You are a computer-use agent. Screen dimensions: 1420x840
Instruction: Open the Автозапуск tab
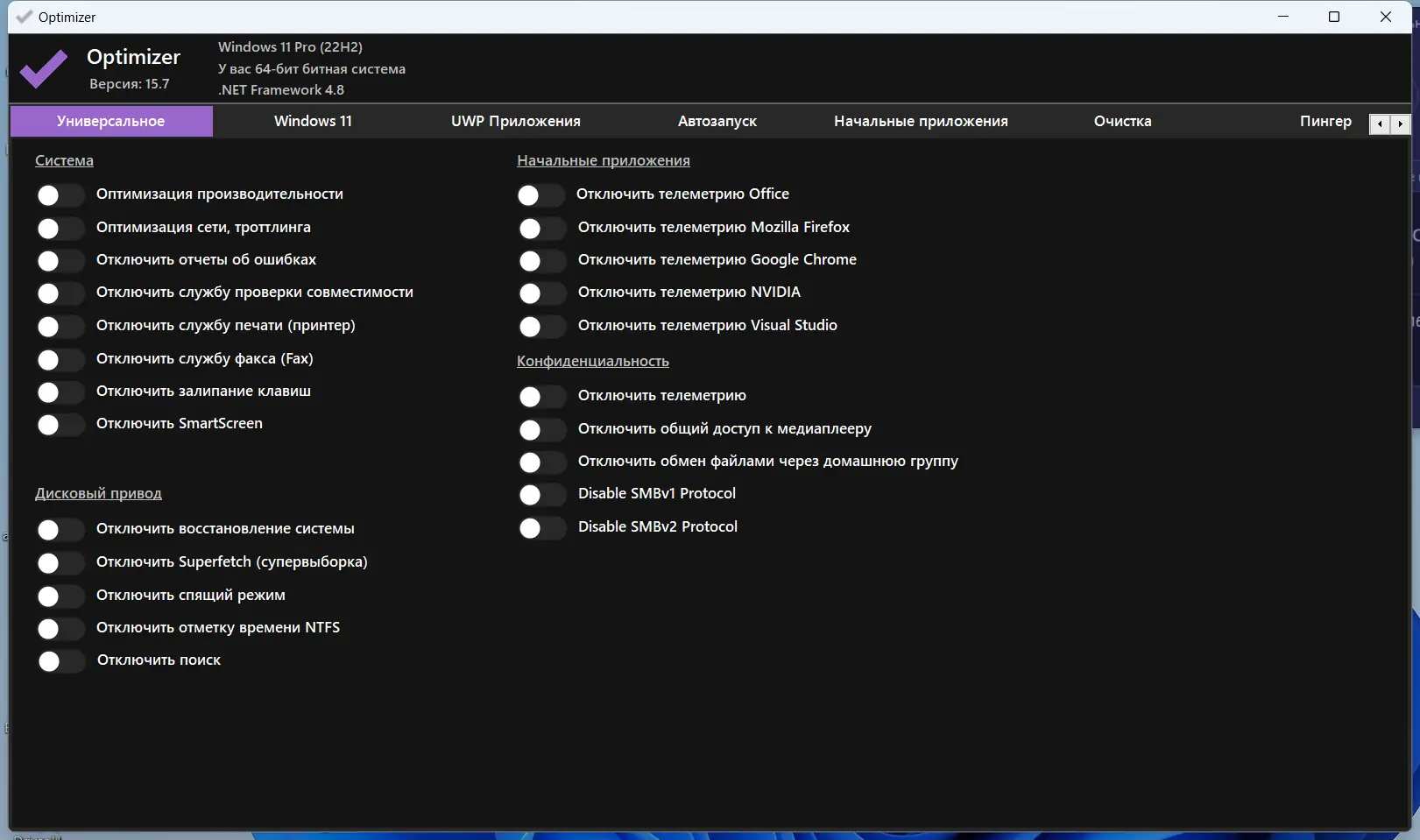[x=717, y=121]
